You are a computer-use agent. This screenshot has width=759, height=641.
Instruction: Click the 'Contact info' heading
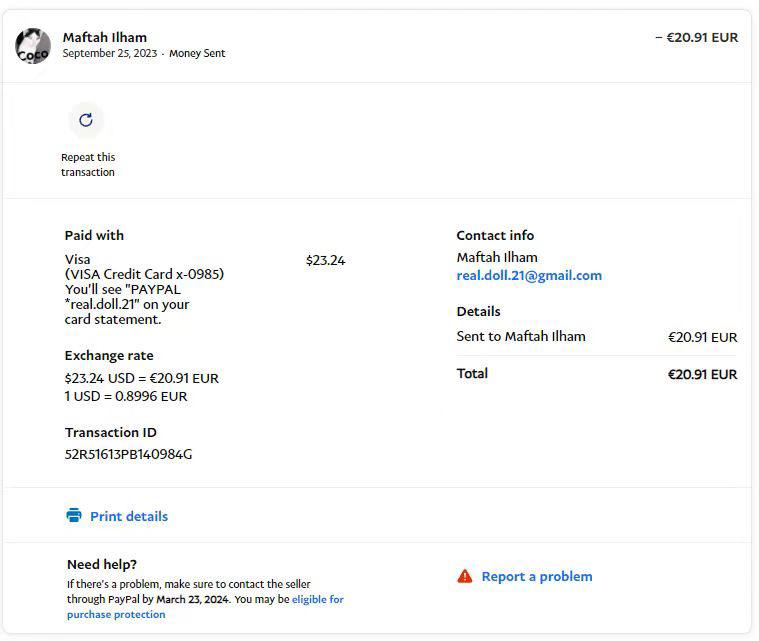[x=495, y=235]
